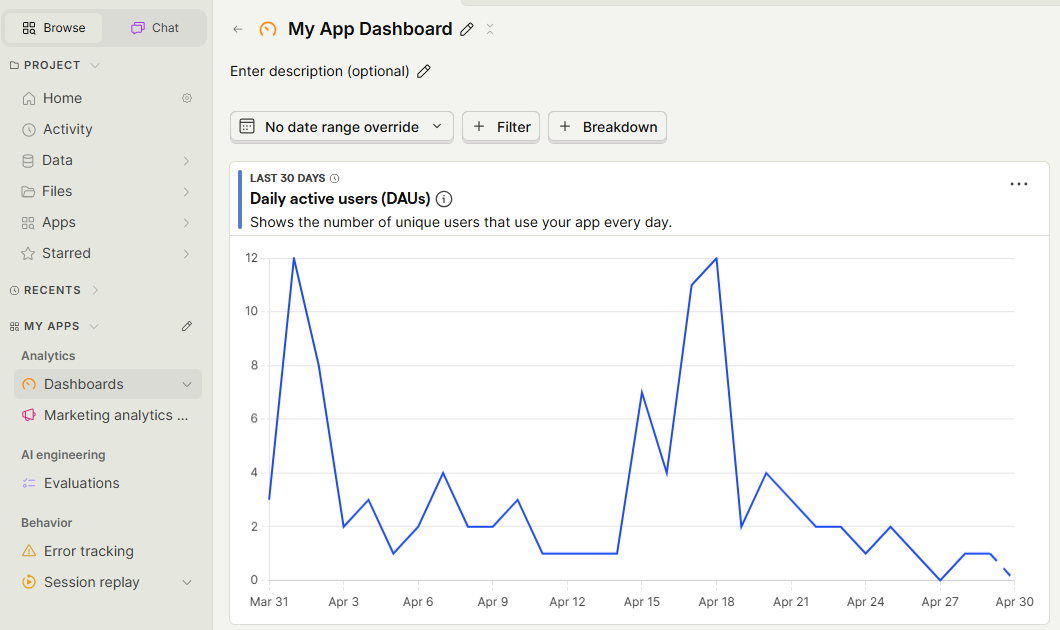Screen dimensions: 1060x630
Task: Click the Evaluations checklist icon
Action: (28, 483)
